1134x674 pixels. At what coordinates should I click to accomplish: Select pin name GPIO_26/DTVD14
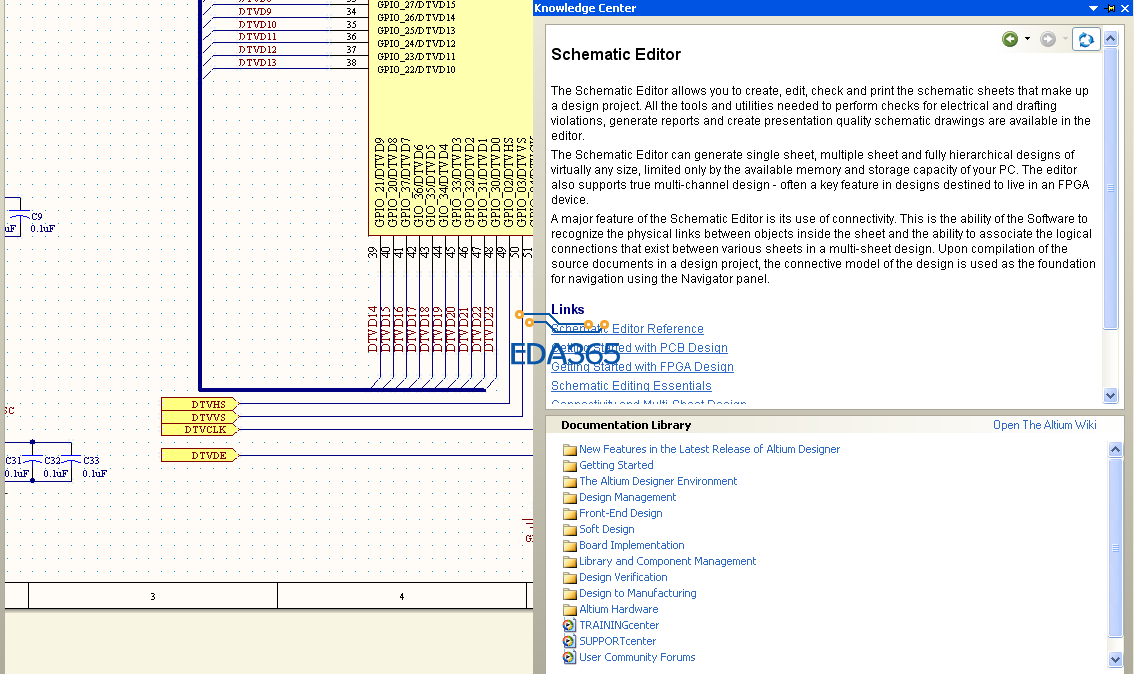(416, 17)
